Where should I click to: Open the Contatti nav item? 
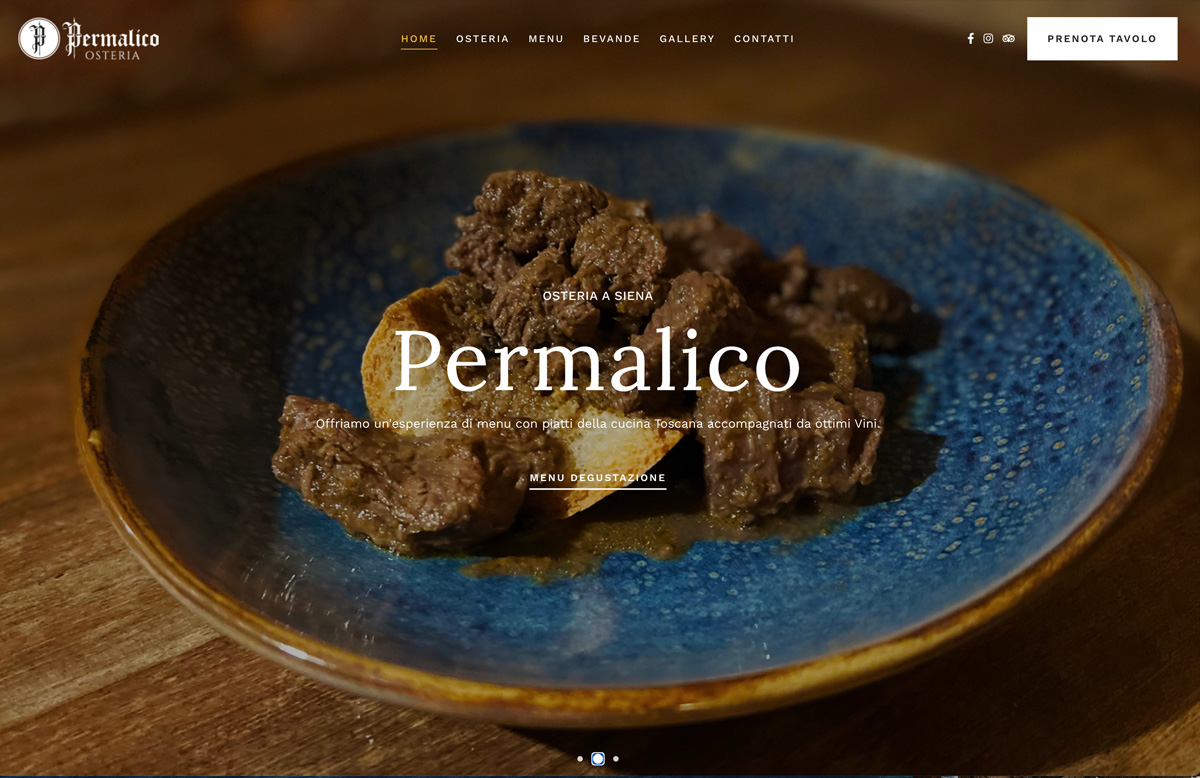[x=764, y=39]
